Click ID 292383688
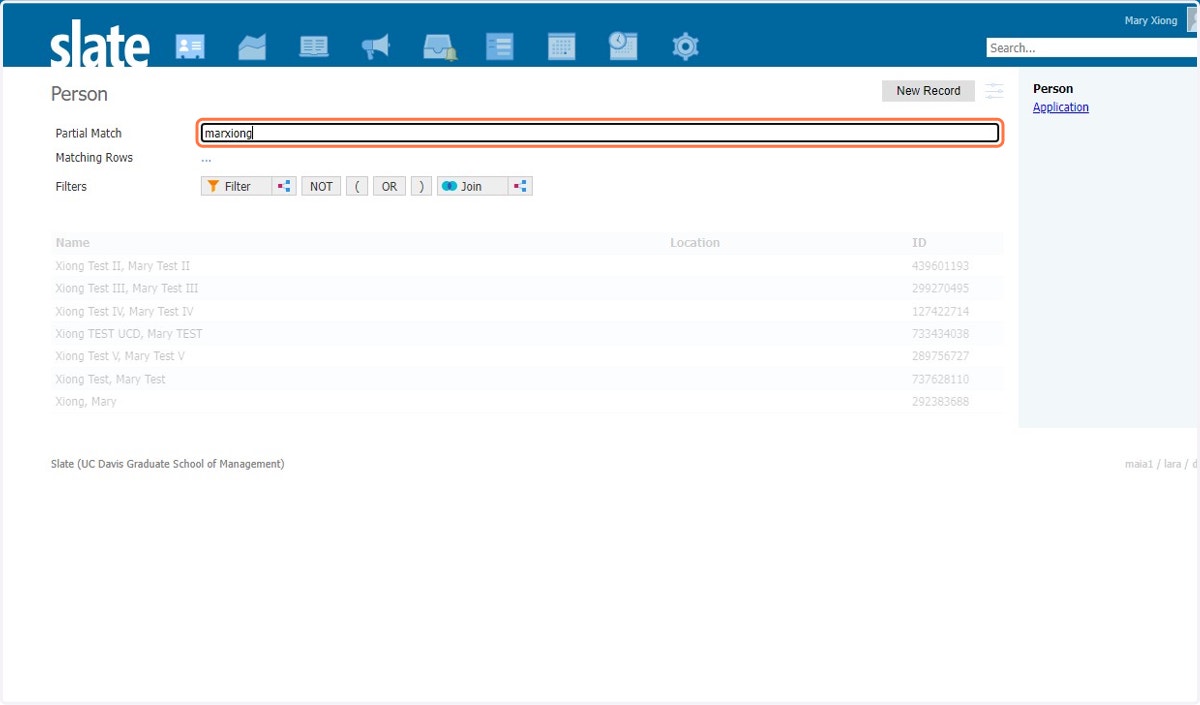The width and height of the screenshot is (1200, 705). (940, 402)
